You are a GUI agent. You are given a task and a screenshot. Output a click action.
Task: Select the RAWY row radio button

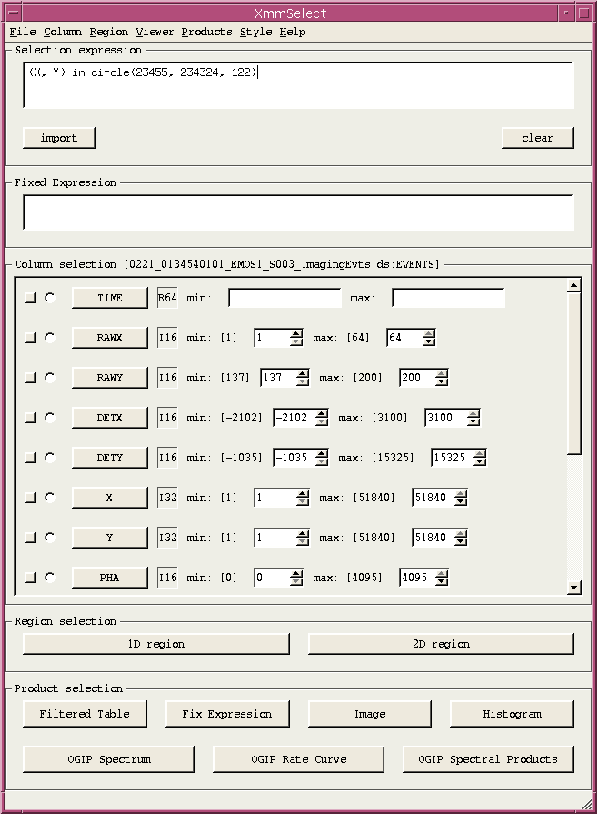point(50,377)
